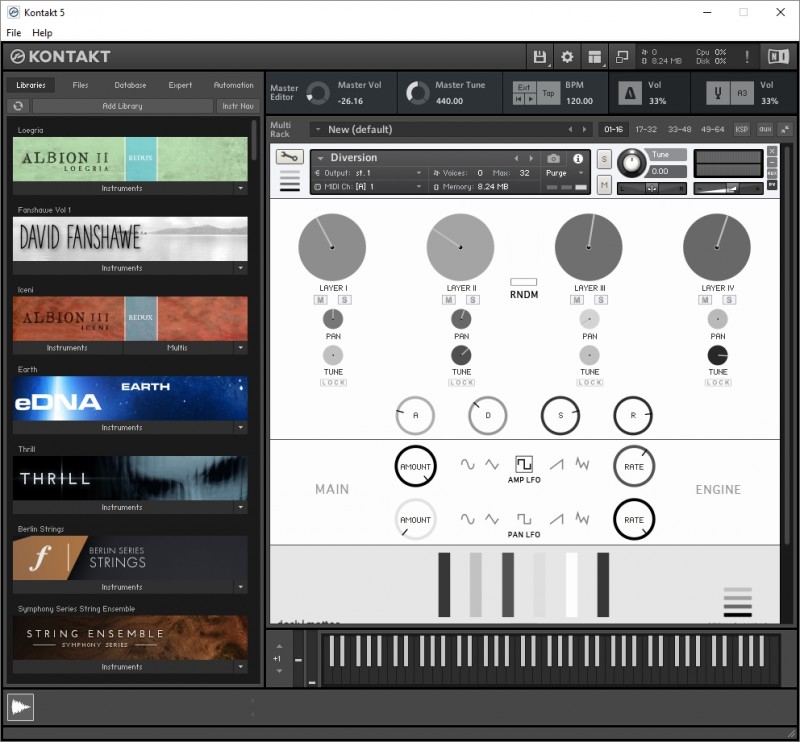The width and height of the screenshot is (800, 742).
Task: Click the AMP LFO AMOUNT knob
Action: [x=415, y=466]
